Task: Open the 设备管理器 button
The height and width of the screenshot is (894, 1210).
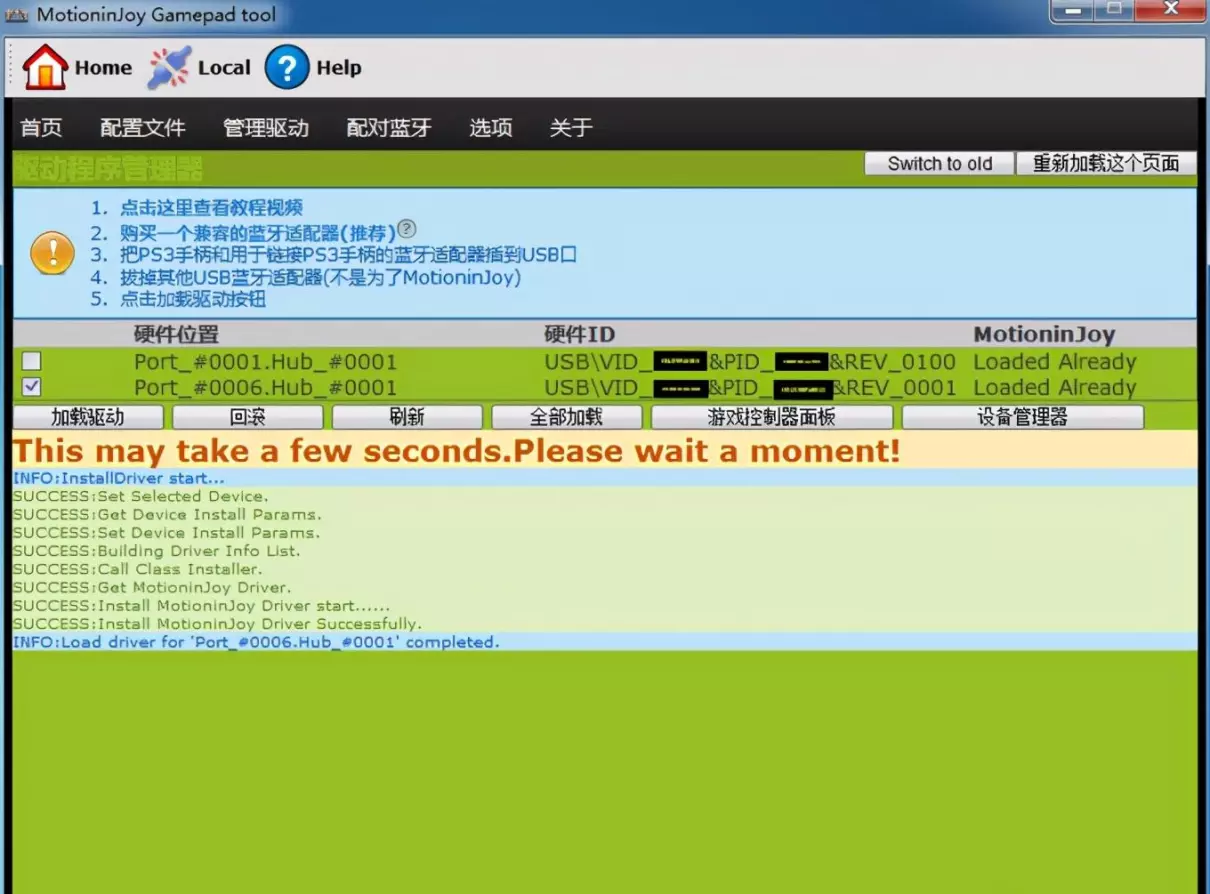Action: tap(1023, 417)
